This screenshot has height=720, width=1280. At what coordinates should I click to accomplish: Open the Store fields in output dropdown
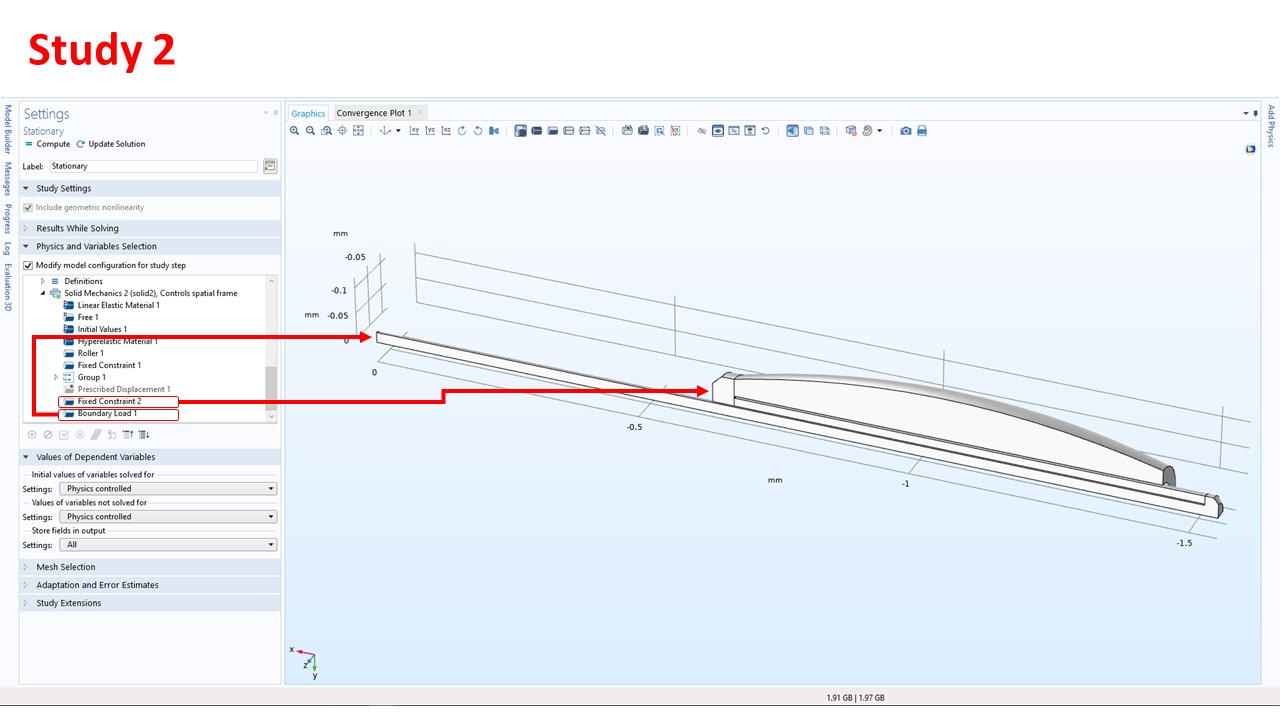tap(167, 545)
